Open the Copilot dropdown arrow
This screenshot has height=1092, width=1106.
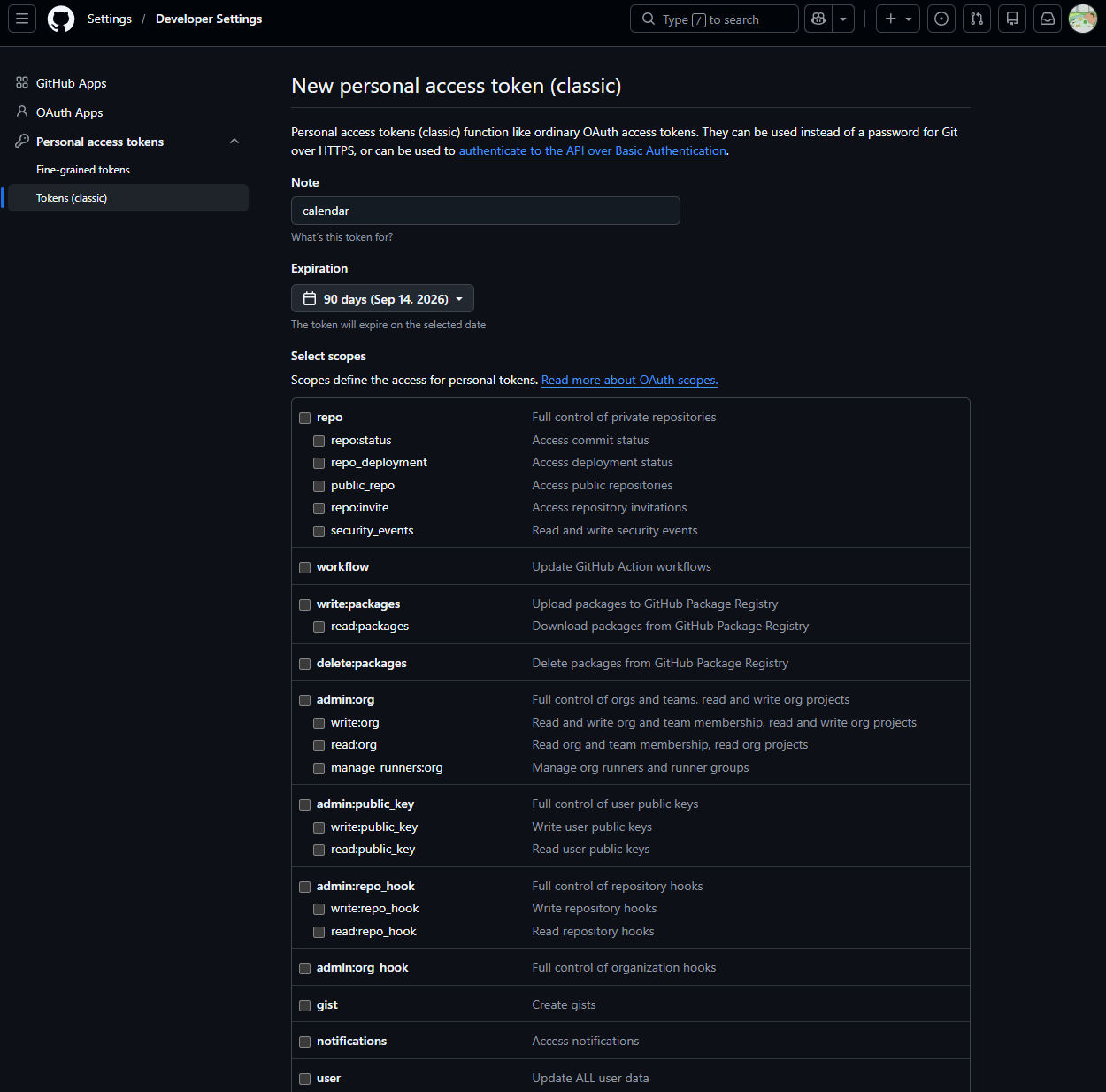click(843, 19)
